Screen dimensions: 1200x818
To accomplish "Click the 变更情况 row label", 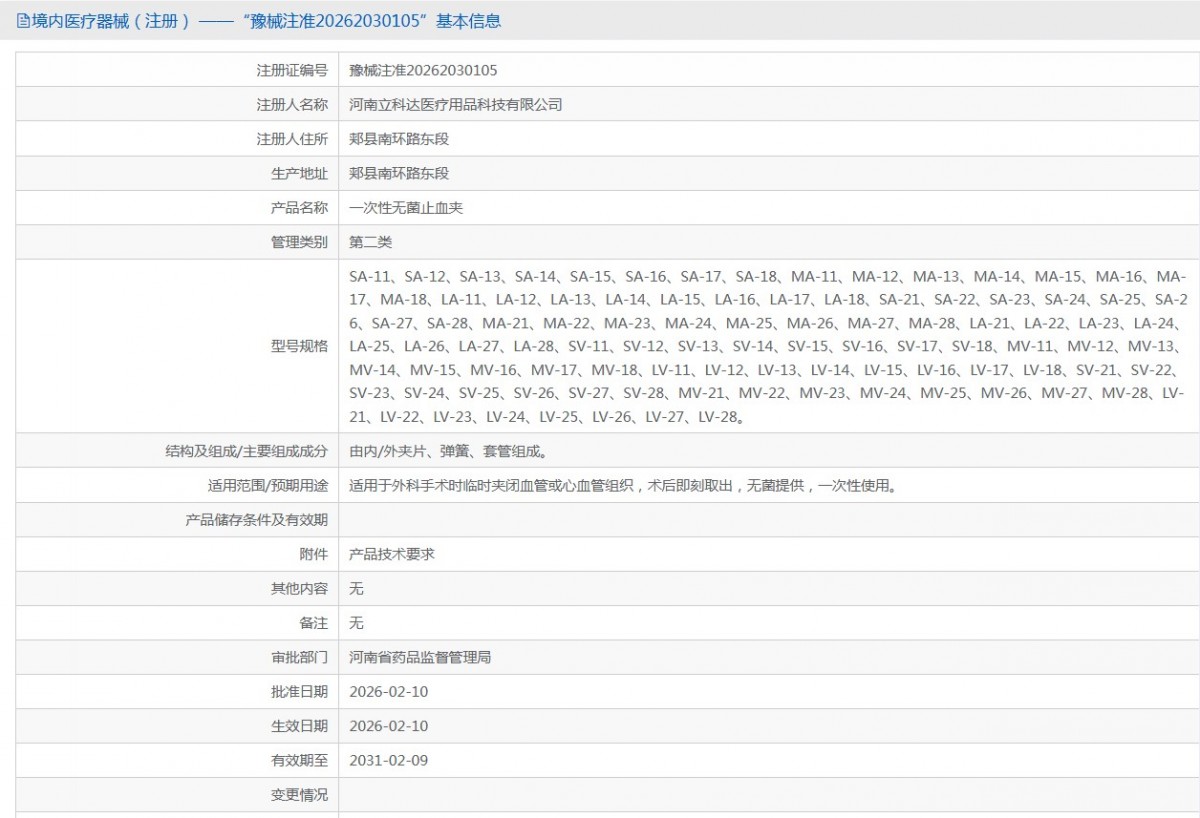I will point(298,795).
